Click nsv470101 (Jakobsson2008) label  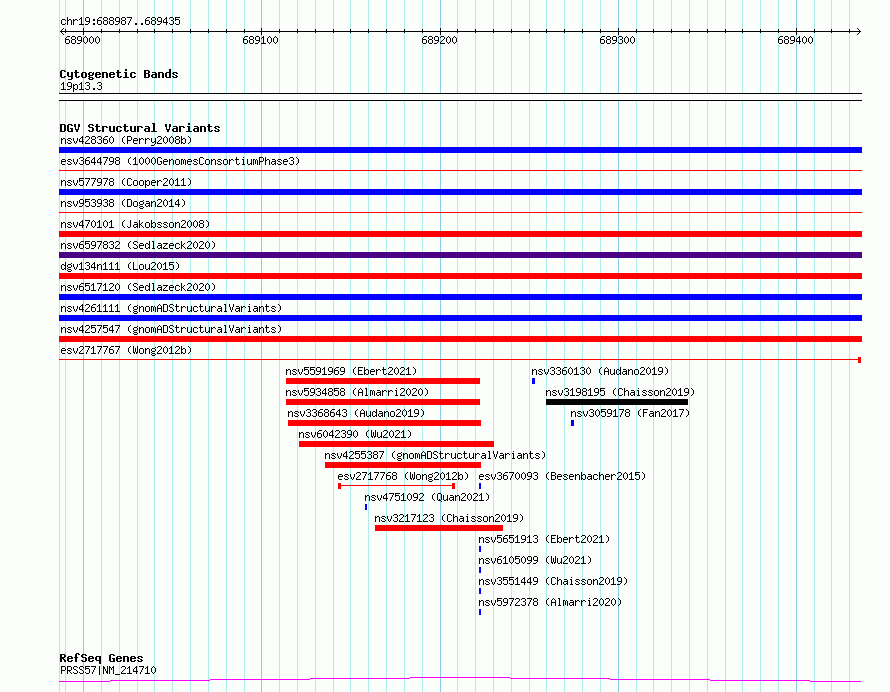click(135, 224)
